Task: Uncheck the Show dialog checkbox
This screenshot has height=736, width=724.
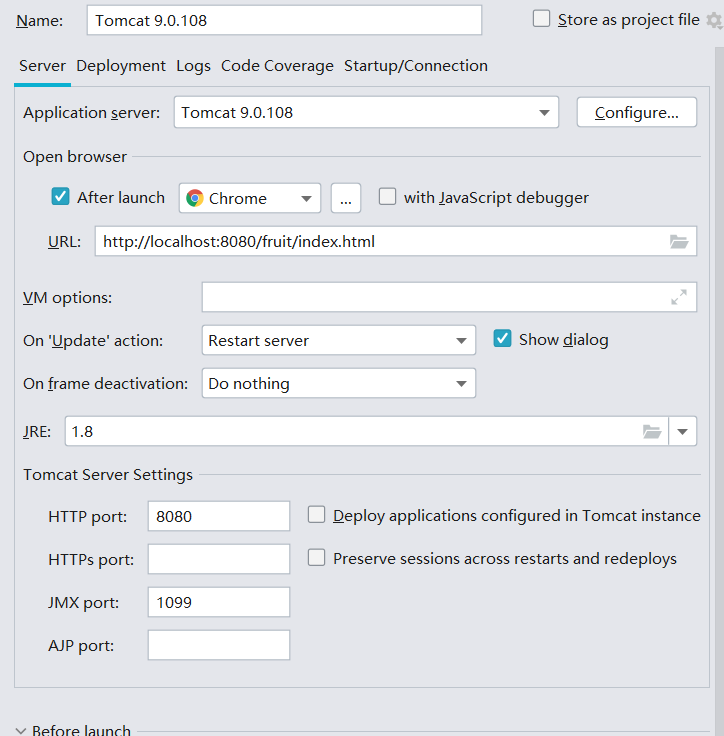Action: click(x=503, y=339)
